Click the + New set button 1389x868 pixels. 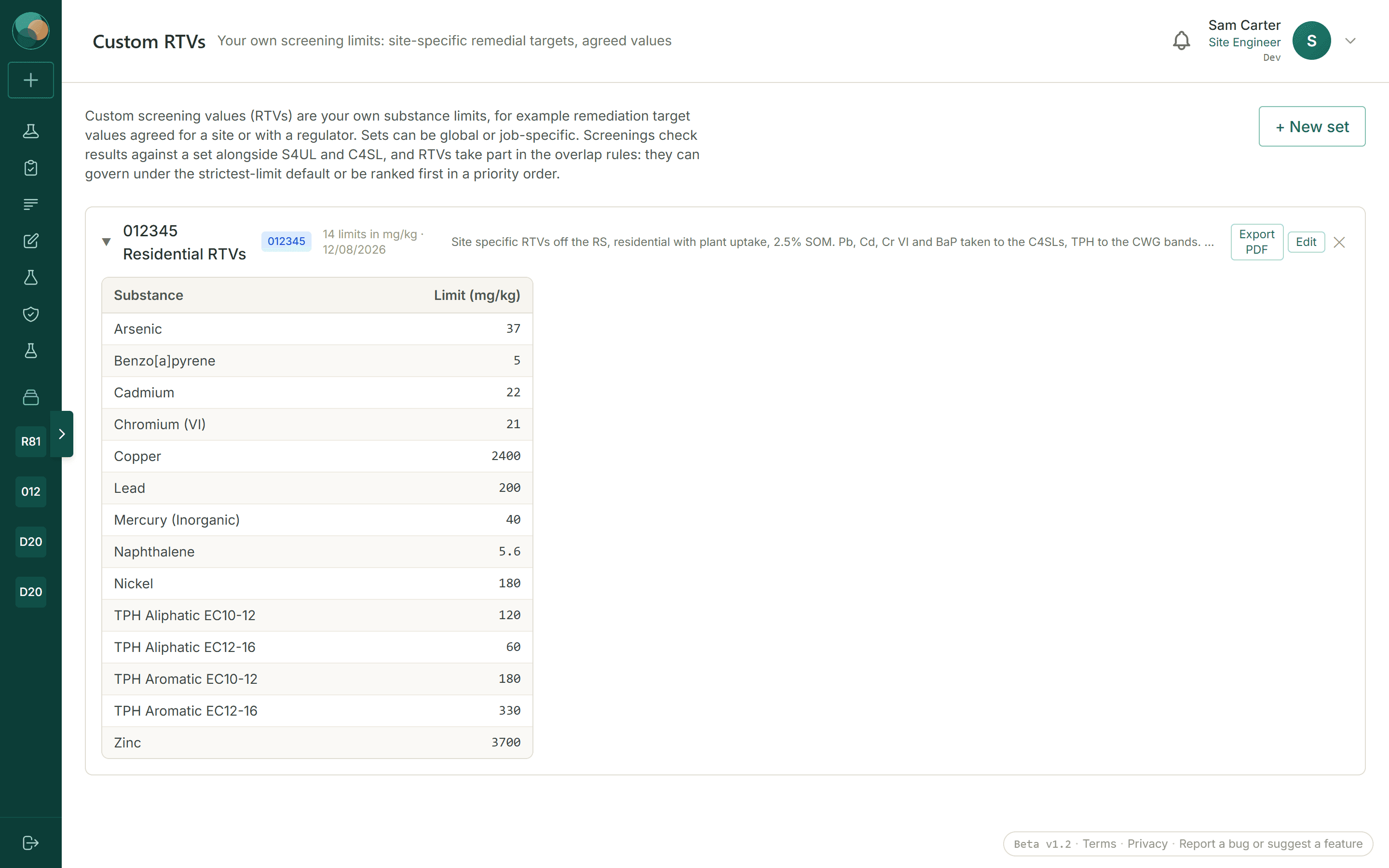tap(1311, 126)
